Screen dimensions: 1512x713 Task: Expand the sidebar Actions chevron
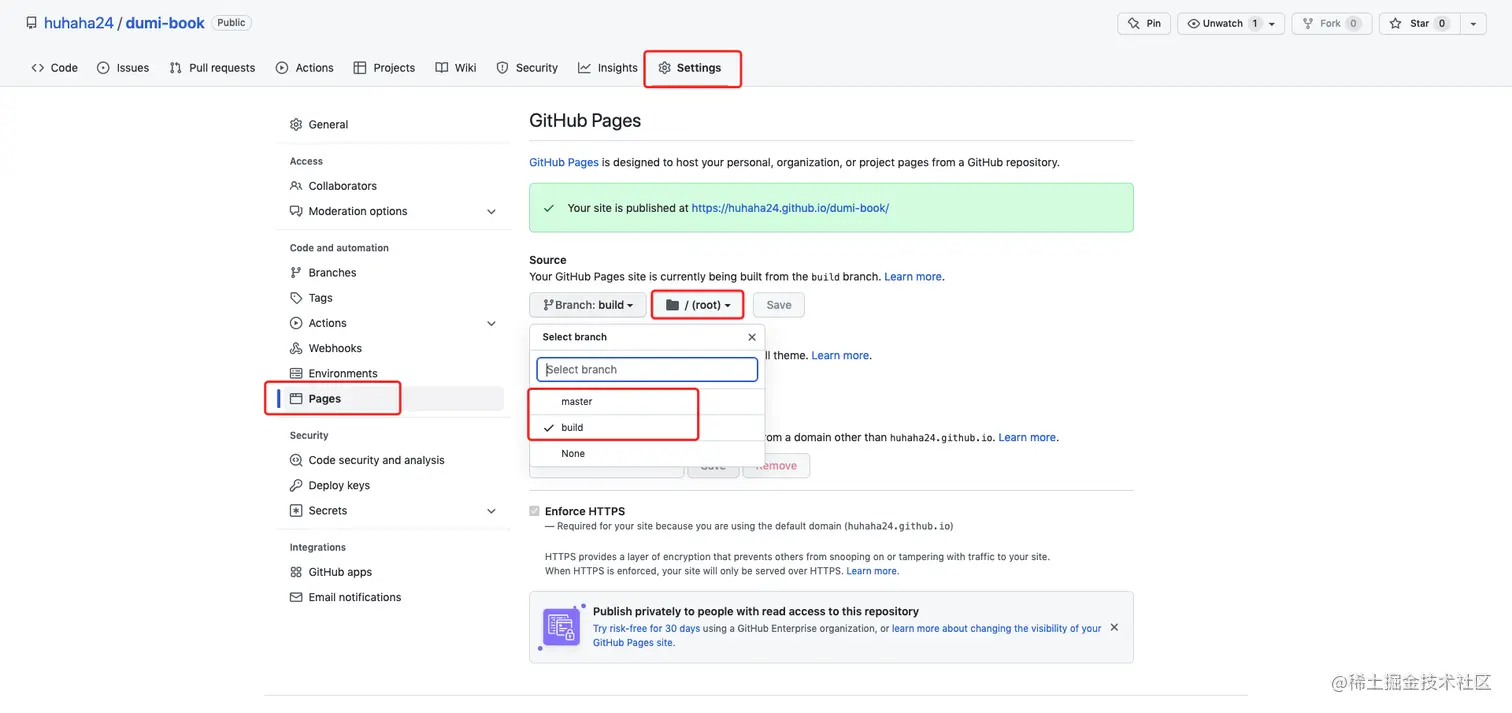(491, 324)
